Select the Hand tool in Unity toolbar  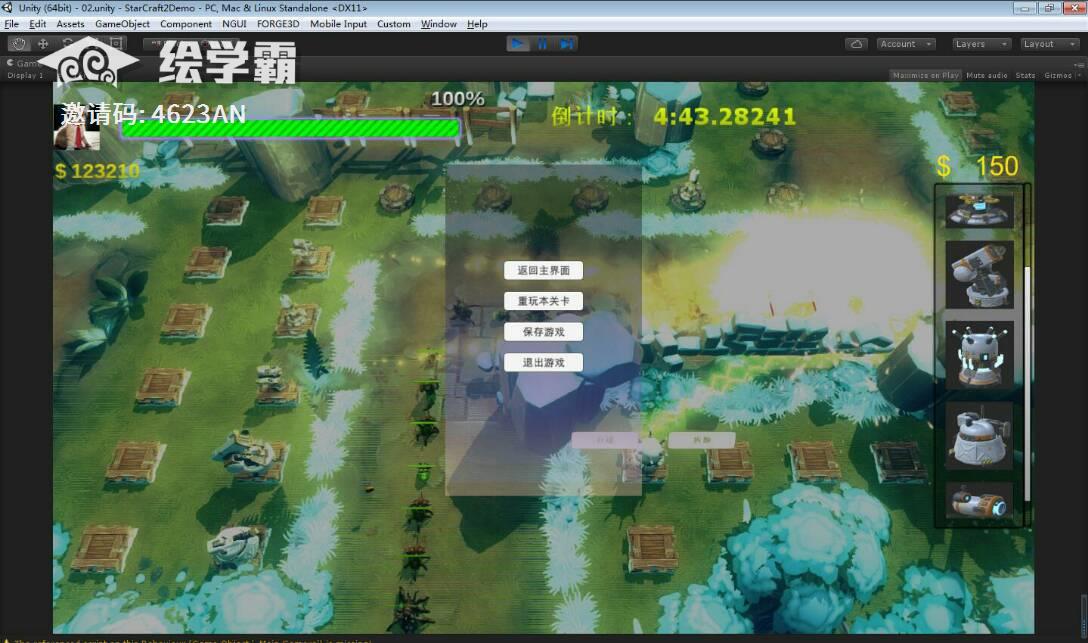click(x=19, y=44)
